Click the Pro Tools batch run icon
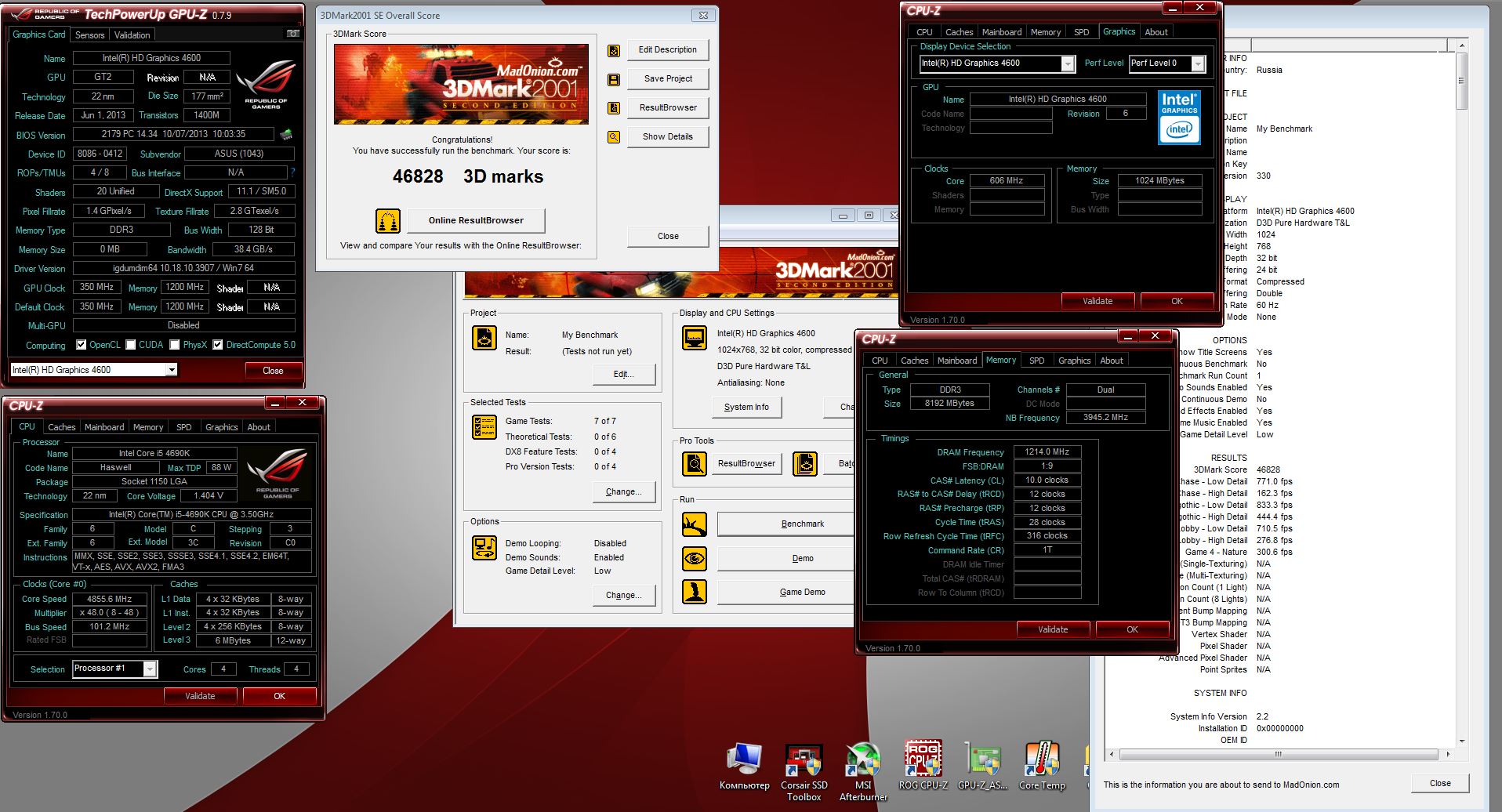Viewport: 1502px width, 812px height. pyautogui.click(x=805, y=464)
